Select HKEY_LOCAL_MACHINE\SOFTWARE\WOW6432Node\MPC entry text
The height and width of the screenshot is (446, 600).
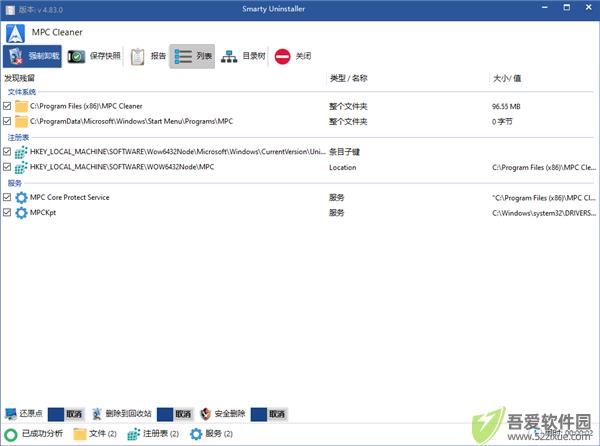122,167
